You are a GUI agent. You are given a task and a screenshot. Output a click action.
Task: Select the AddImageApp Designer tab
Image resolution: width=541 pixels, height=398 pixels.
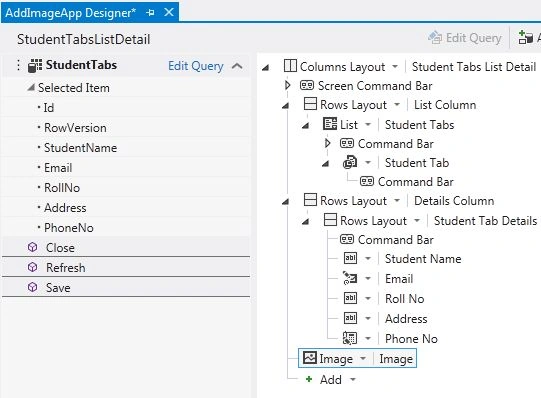70,13
